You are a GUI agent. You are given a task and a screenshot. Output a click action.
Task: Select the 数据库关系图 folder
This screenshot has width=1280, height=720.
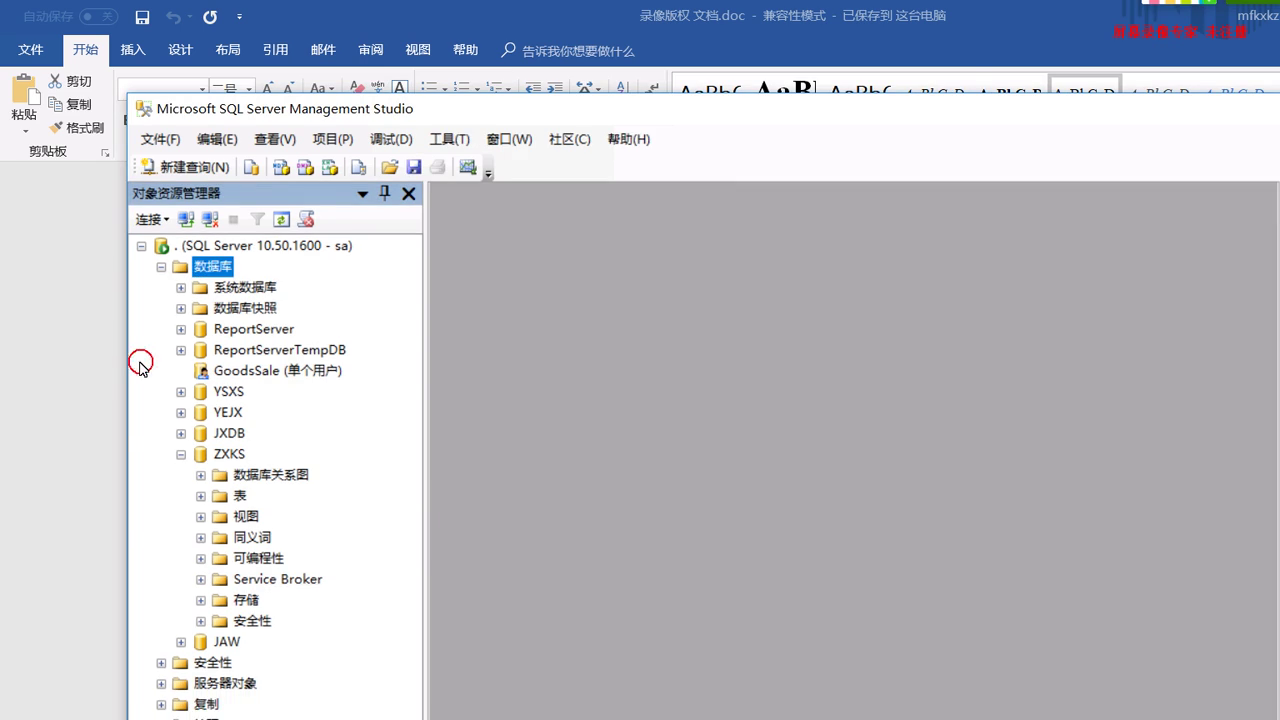[271, 475]
